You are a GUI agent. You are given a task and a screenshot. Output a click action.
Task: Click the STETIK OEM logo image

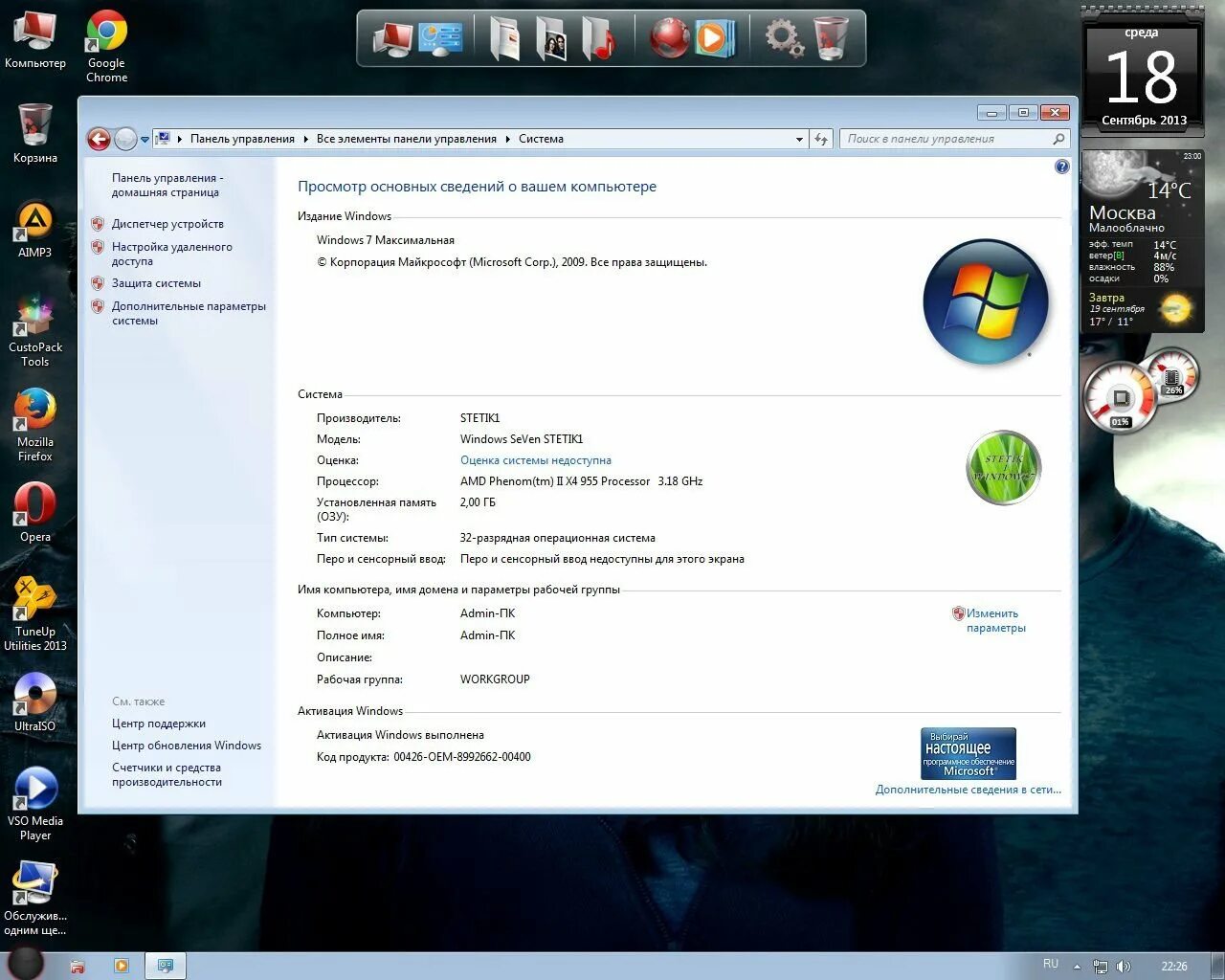(1003, 467)
